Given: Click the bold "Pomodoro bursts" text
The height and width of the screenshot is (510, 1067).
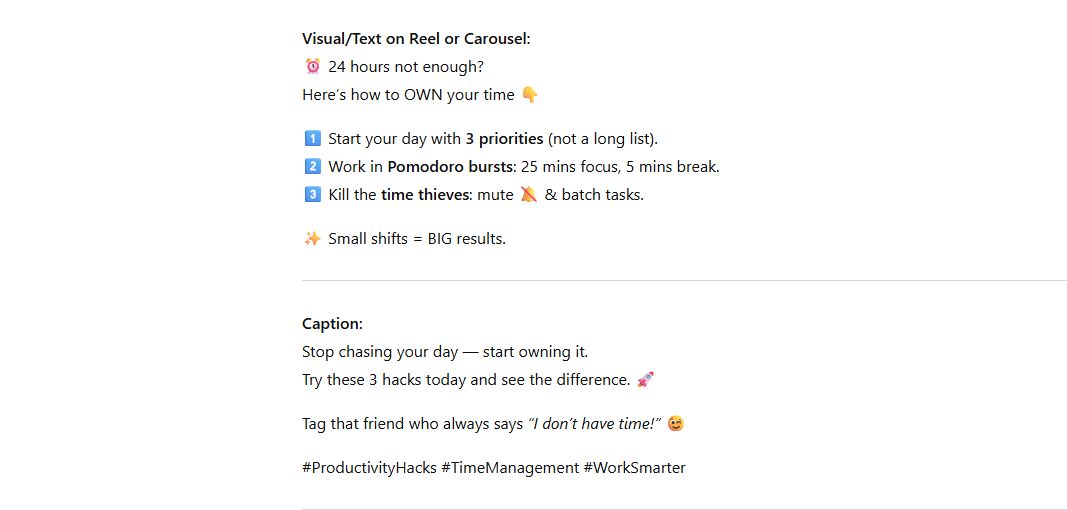Looking at the screenshot, I should click(x=449, y=167).
